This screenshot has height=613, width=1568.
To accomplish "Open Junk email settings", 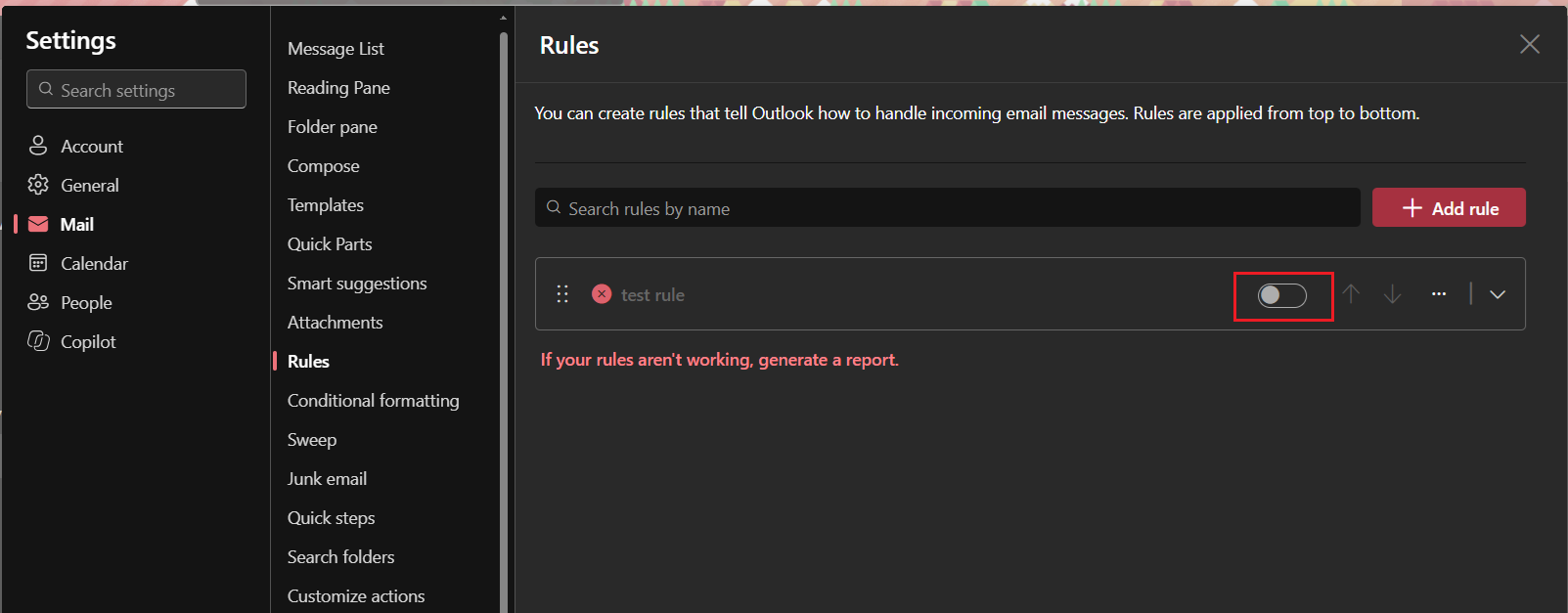I will click(327, 478).
